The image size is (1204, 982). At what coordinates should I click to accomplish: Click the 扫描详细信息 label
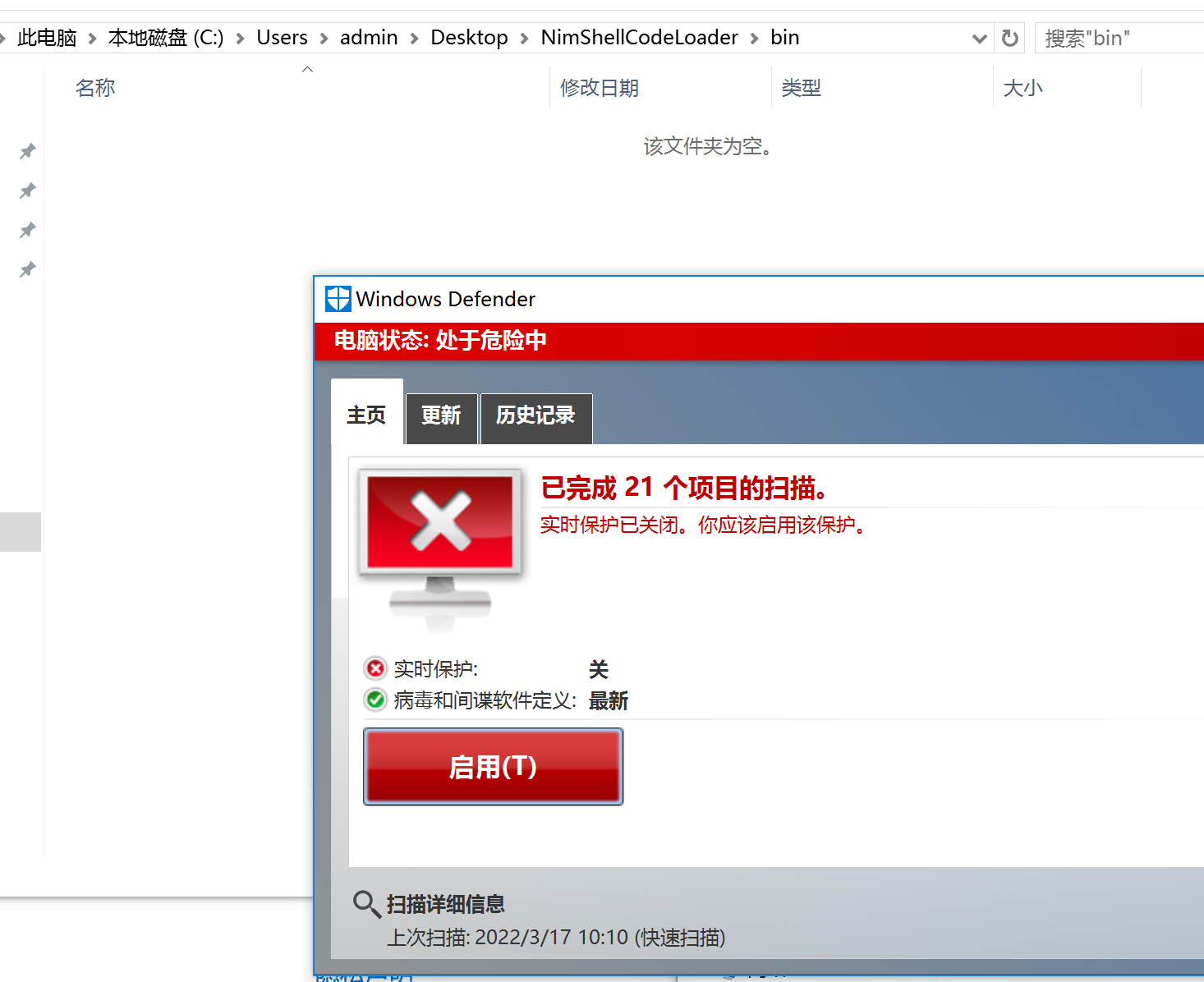(x=446, y=904)
